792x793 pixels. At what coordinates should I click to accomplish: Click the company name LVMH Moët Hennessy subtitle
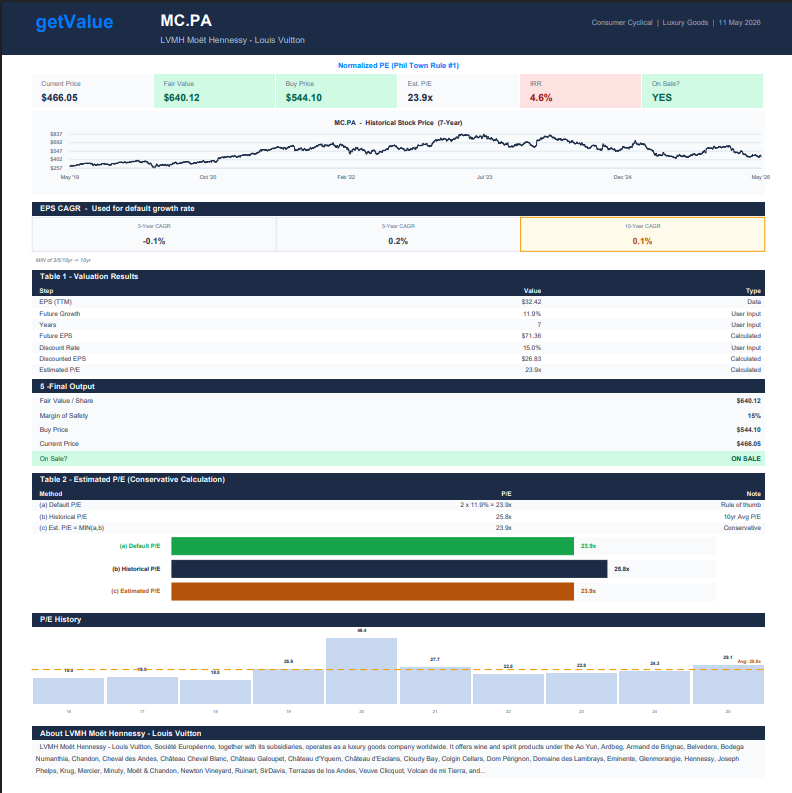click(232, 40)
